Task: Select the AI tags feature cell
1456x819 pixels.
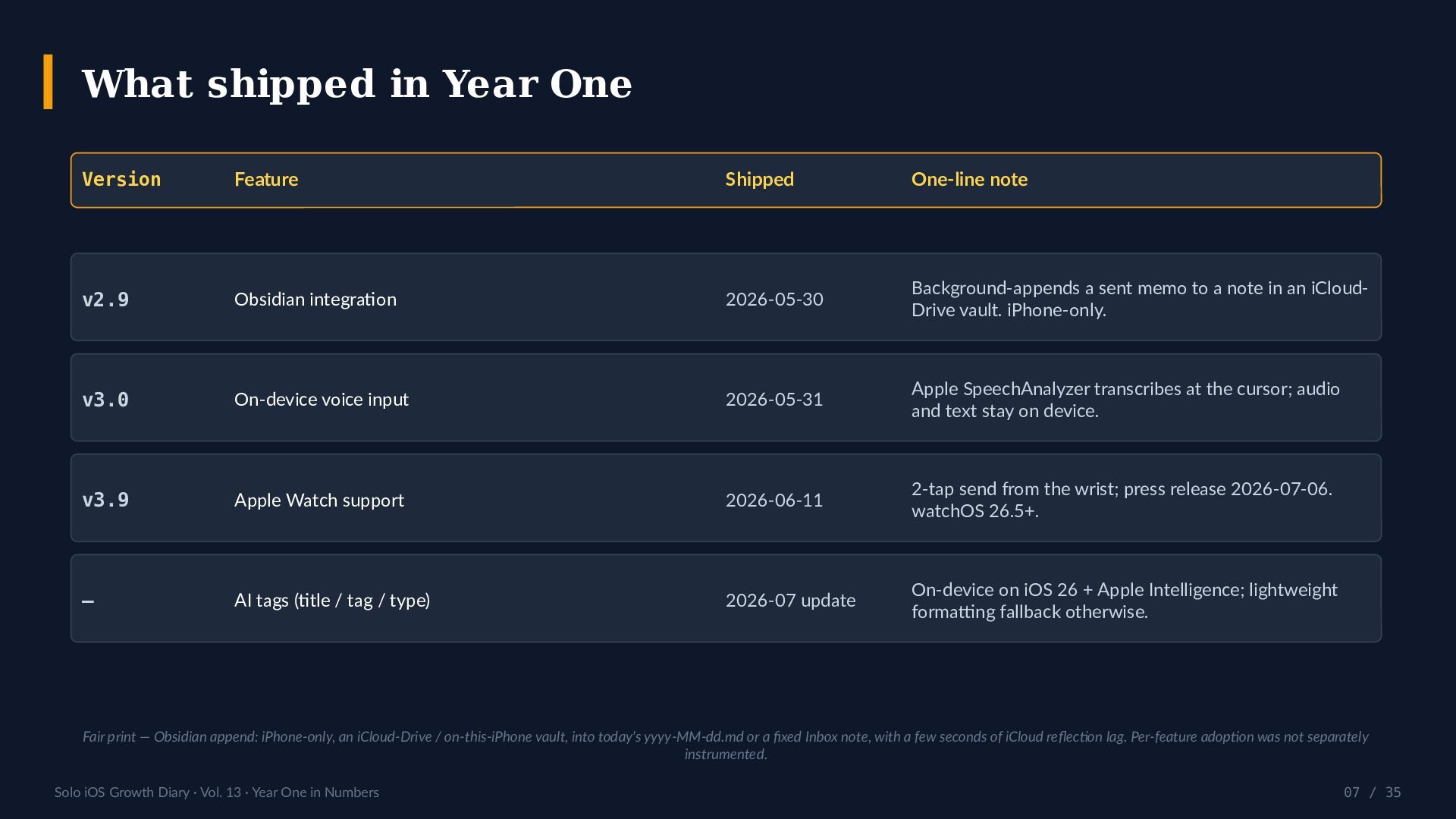Action: (x=332, y=601)
